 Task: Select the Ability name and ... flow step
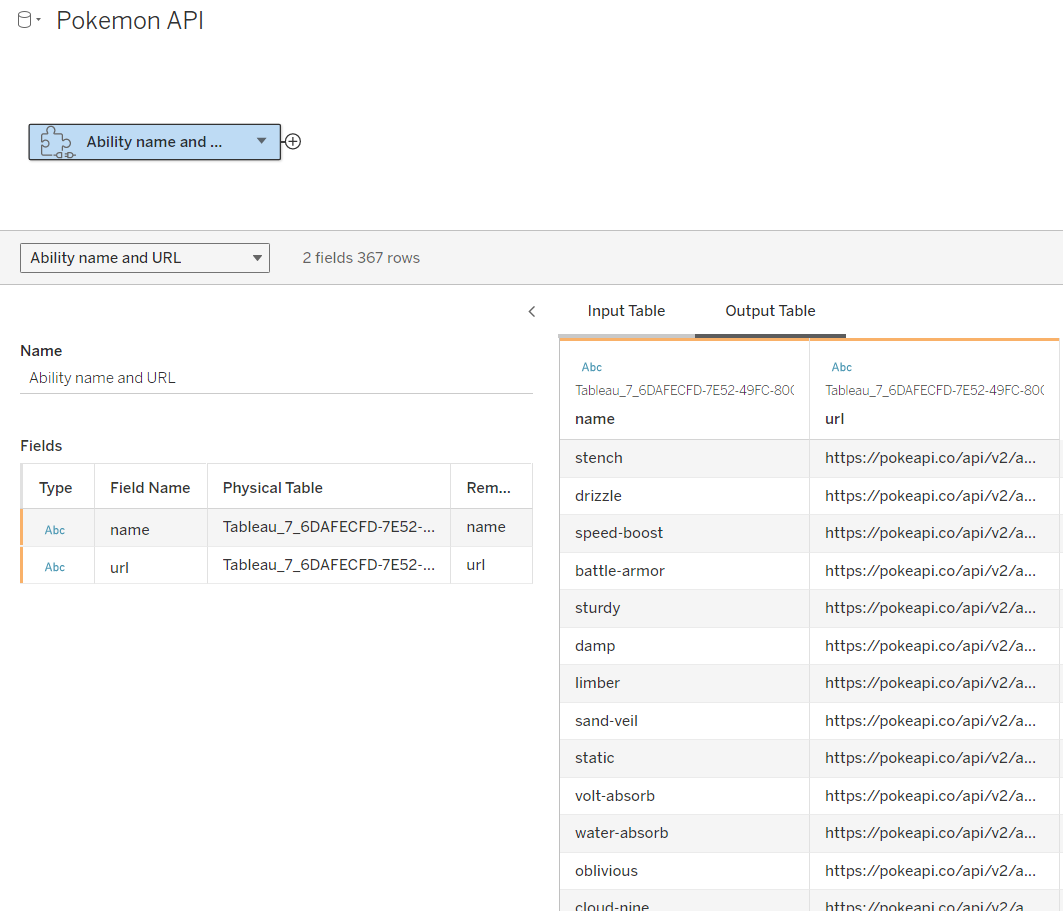coord(155,142)
